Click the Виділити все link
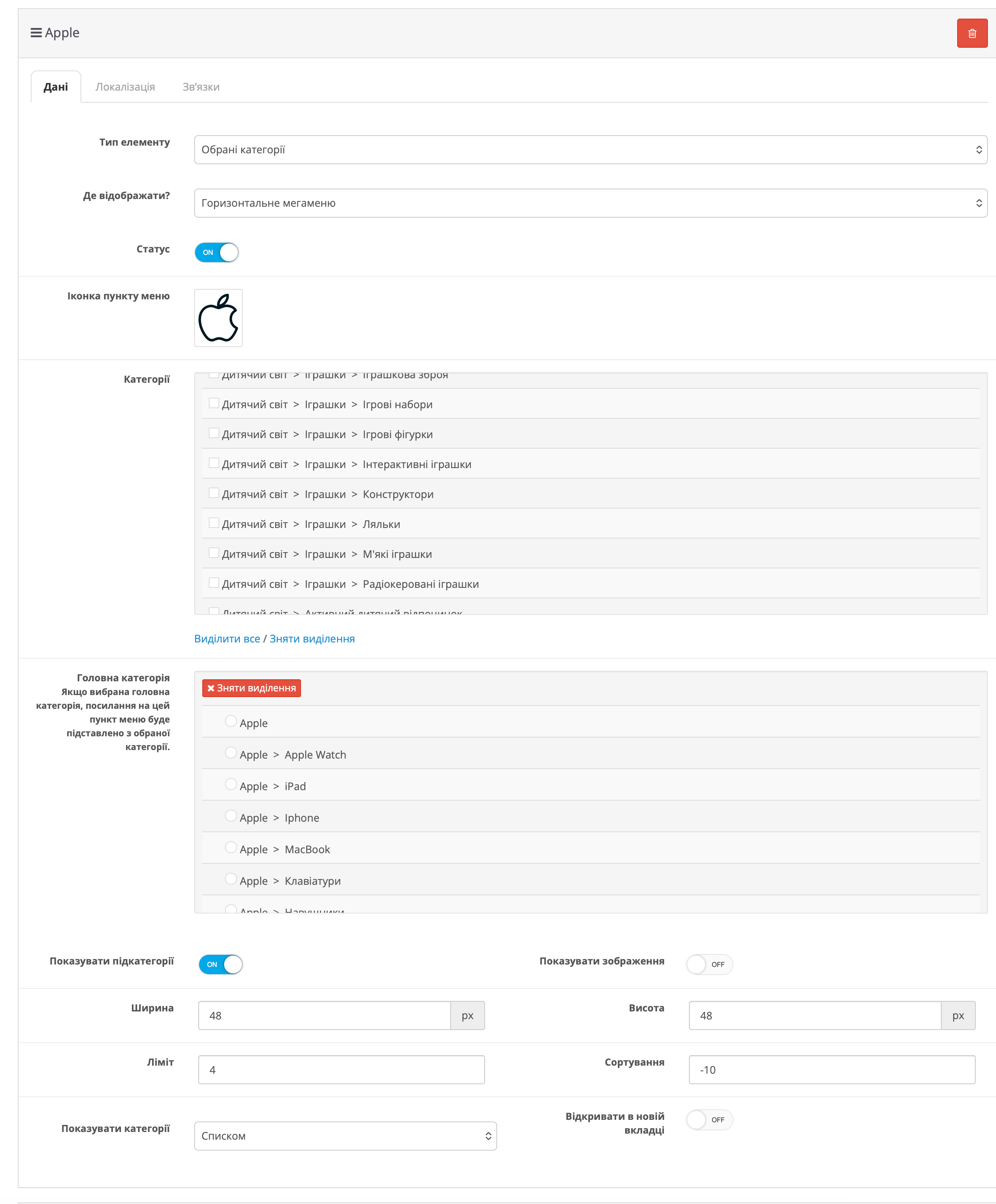This screenshot has height=1204, width=996. click(x=227, y=639)
